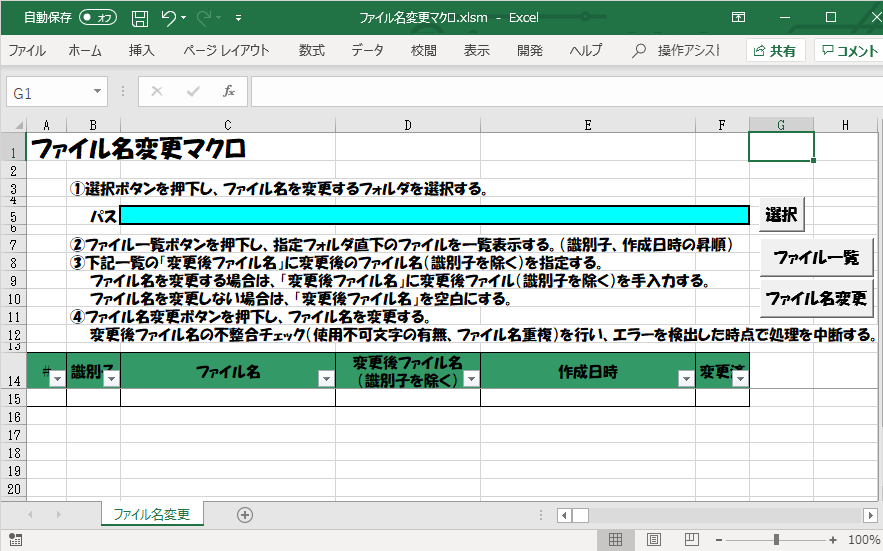Click the next sheet navigation arrow
Screen dimensions: 883x551
[58, 515]
